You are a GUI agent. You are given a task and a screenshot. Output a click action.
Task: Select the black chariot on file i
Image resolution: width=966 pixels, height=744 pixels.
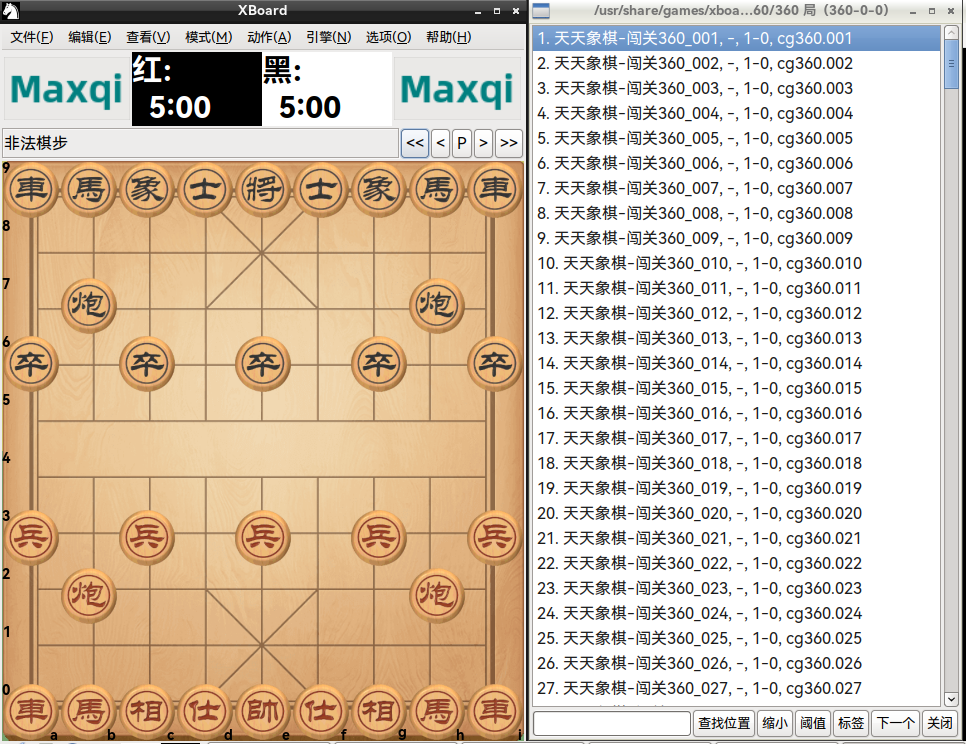[x=495, y=189]
